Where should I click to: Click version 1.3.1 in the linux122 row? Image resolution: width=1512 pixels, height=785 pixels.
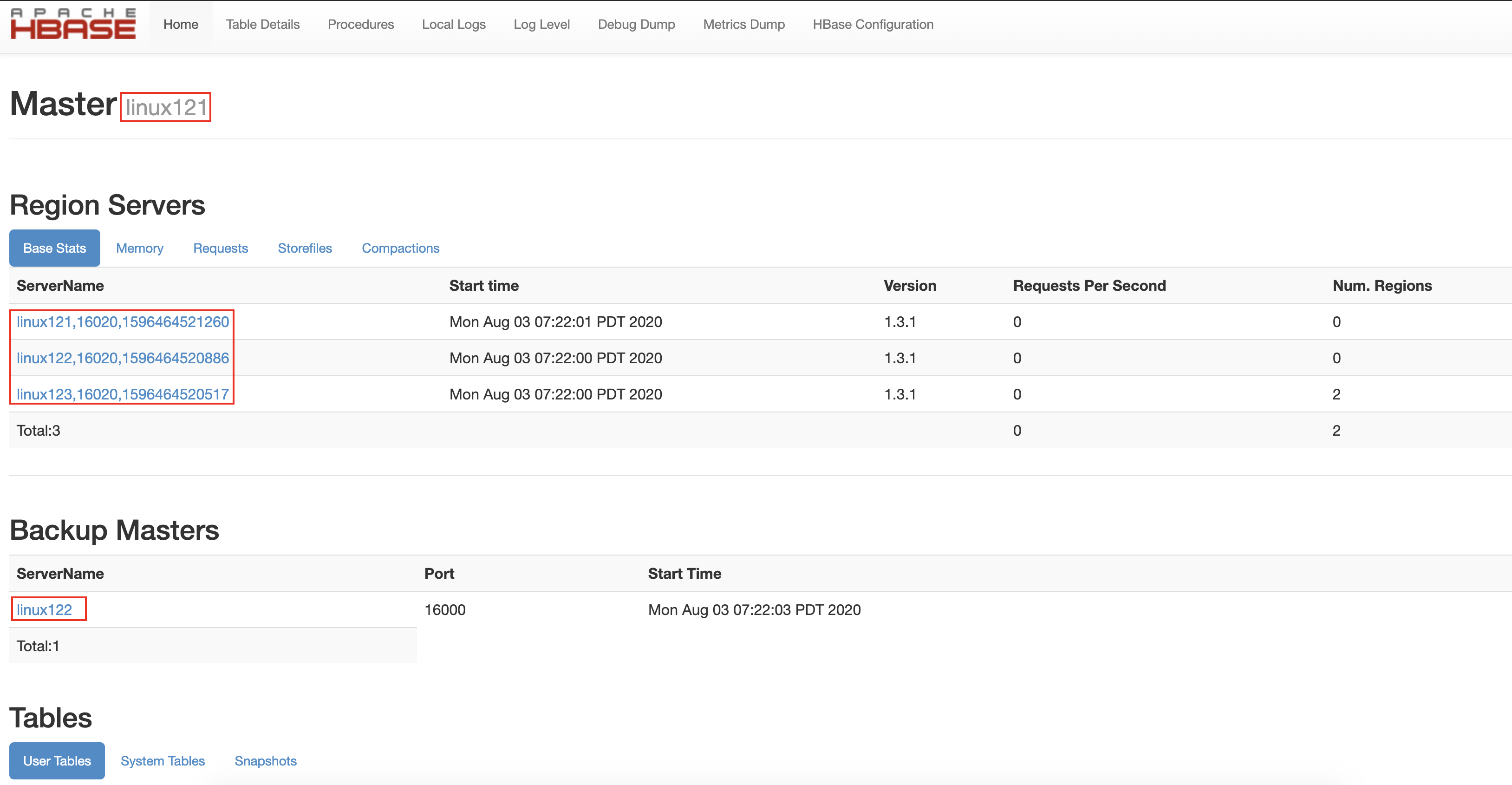click(900, 358)
